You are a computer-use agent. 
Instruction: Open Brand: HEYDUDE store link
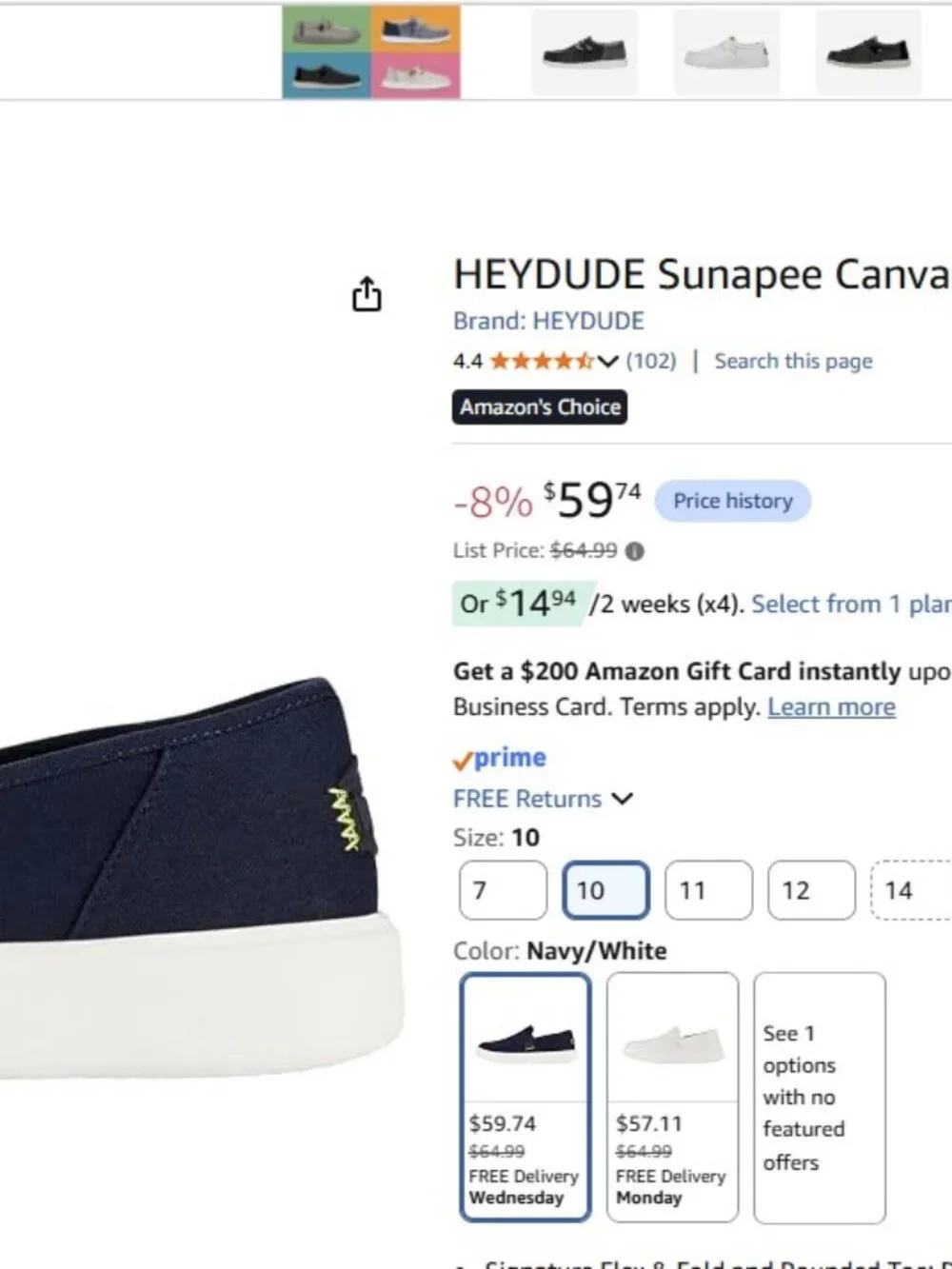point(548,321)
